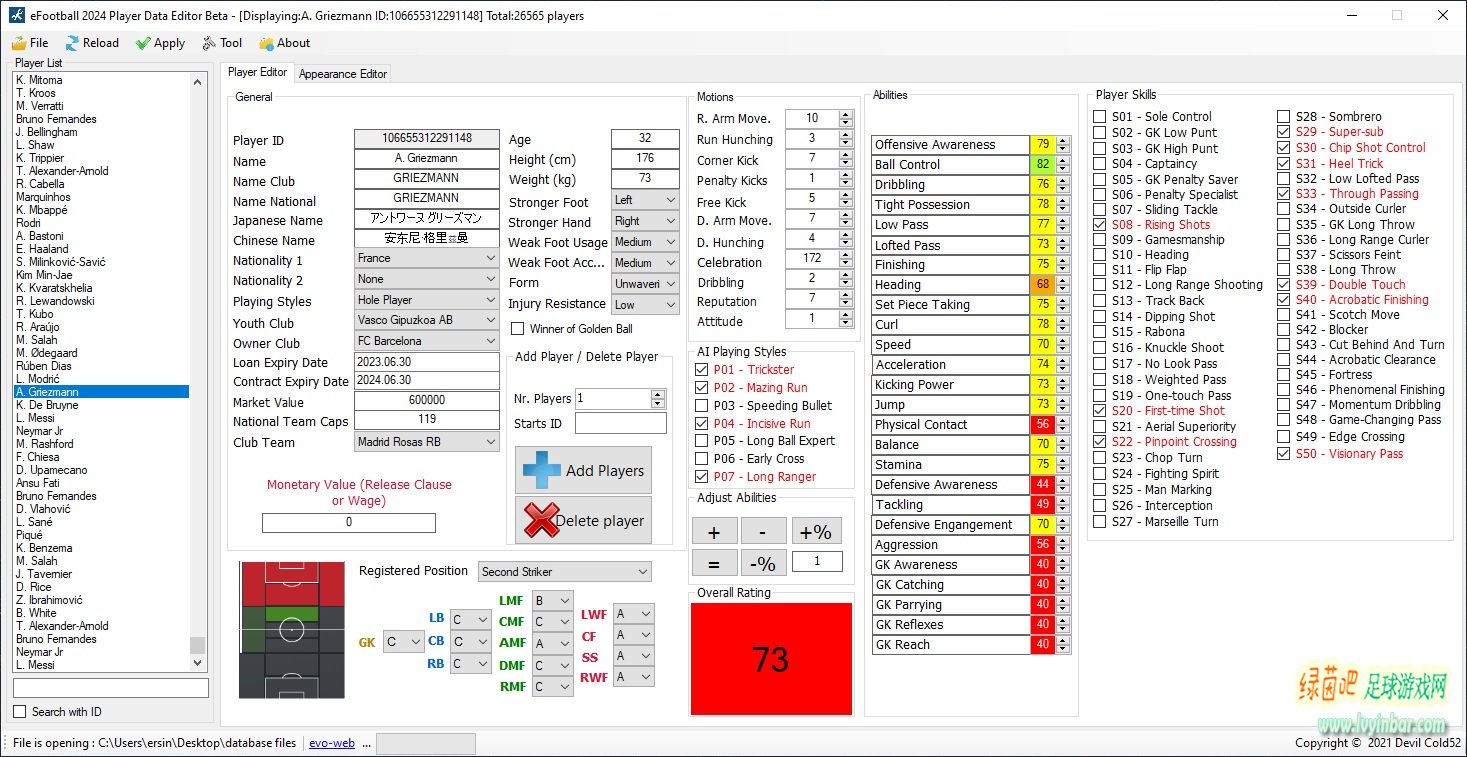Enable Search with ID checkbox
Viewport: 1467px width, 757px height.
[19, 711]
